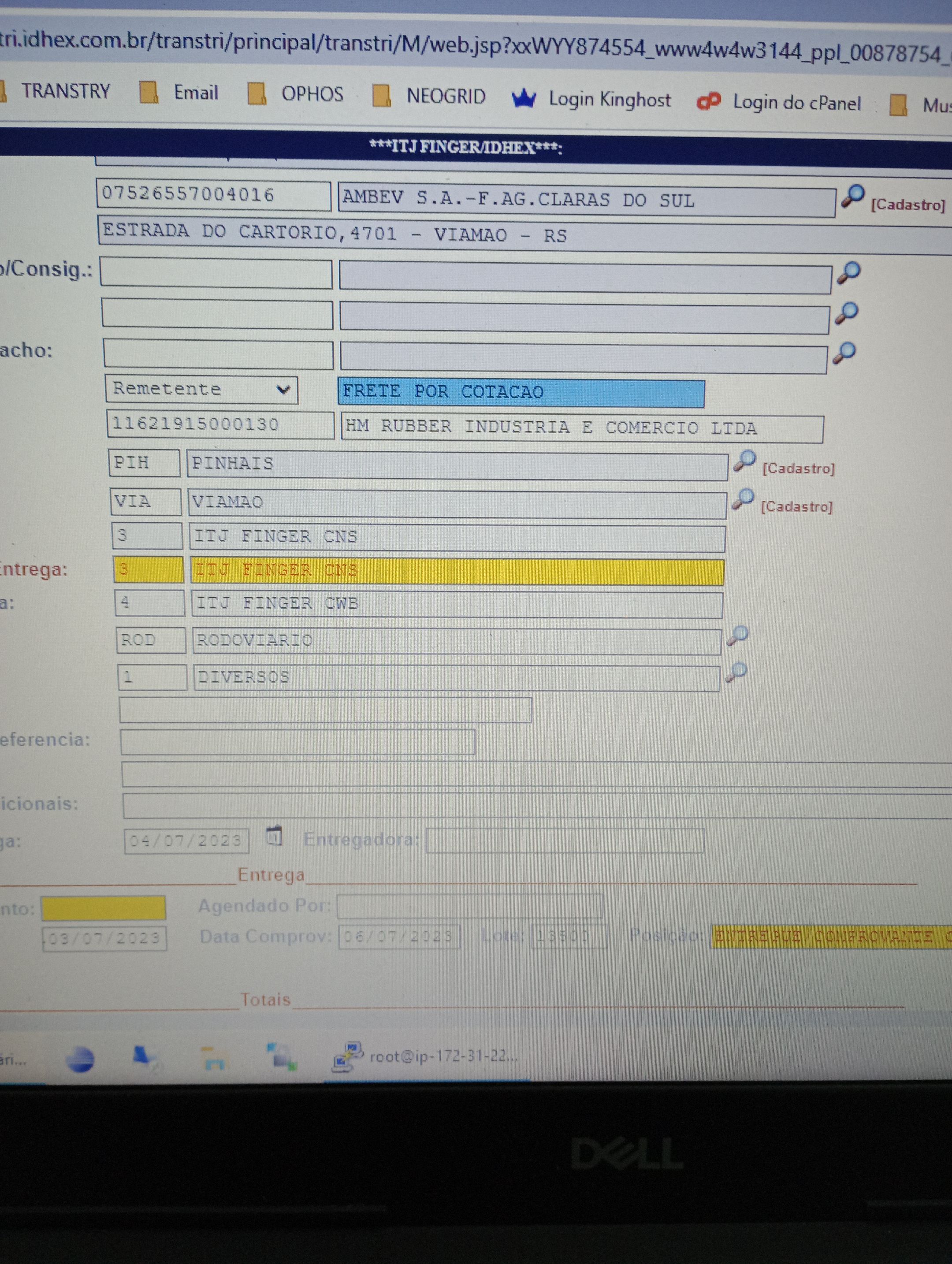Open the Remetente dropdown
The image size is (952, 1264).
pos(201,389)
